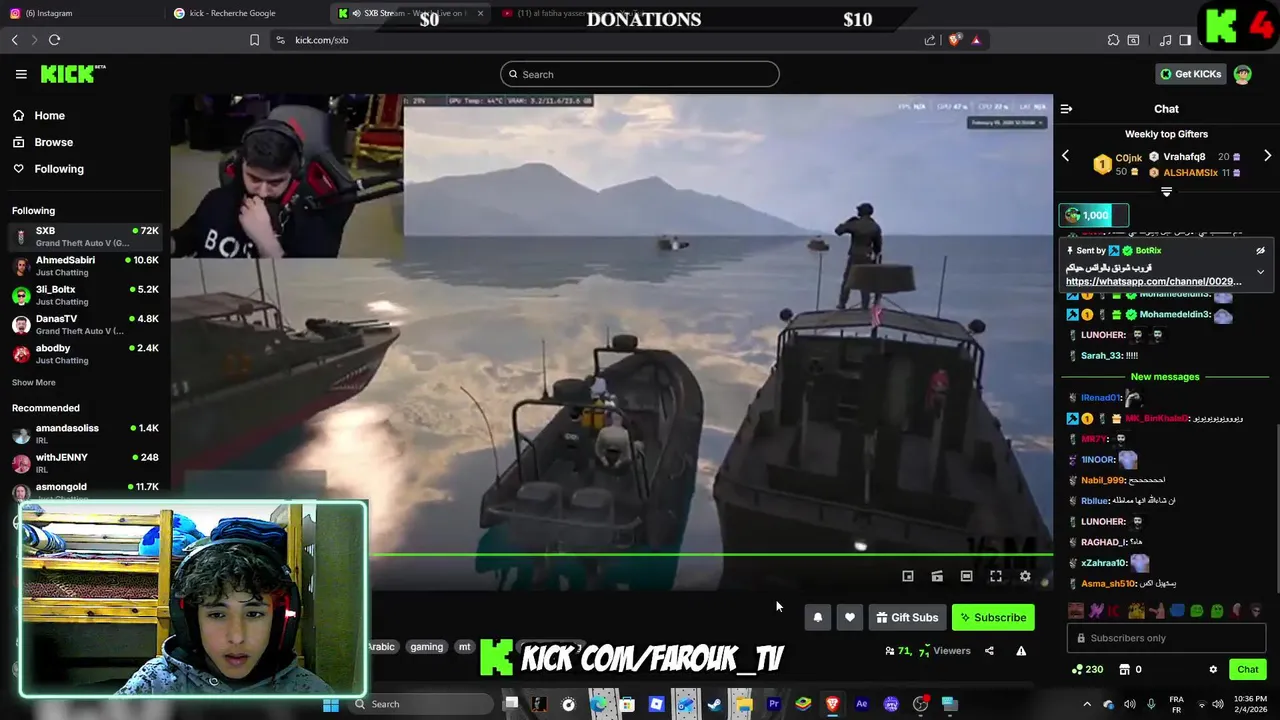Share the stream with share icon
1280x720 pixels.
989,651
